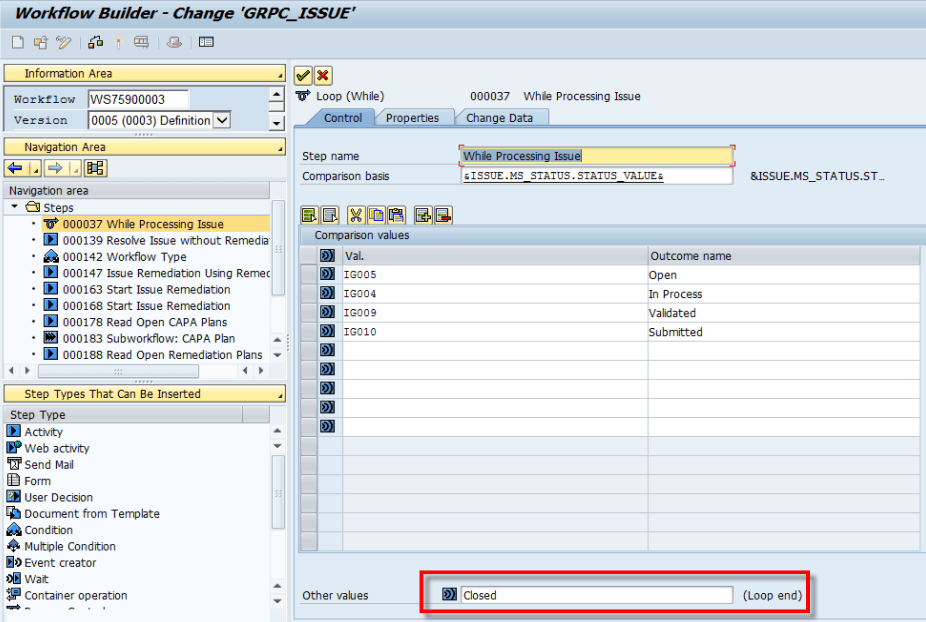Open the Version dropdown list
The width and height of the screenshot is (926, 622).
point(222,121)
